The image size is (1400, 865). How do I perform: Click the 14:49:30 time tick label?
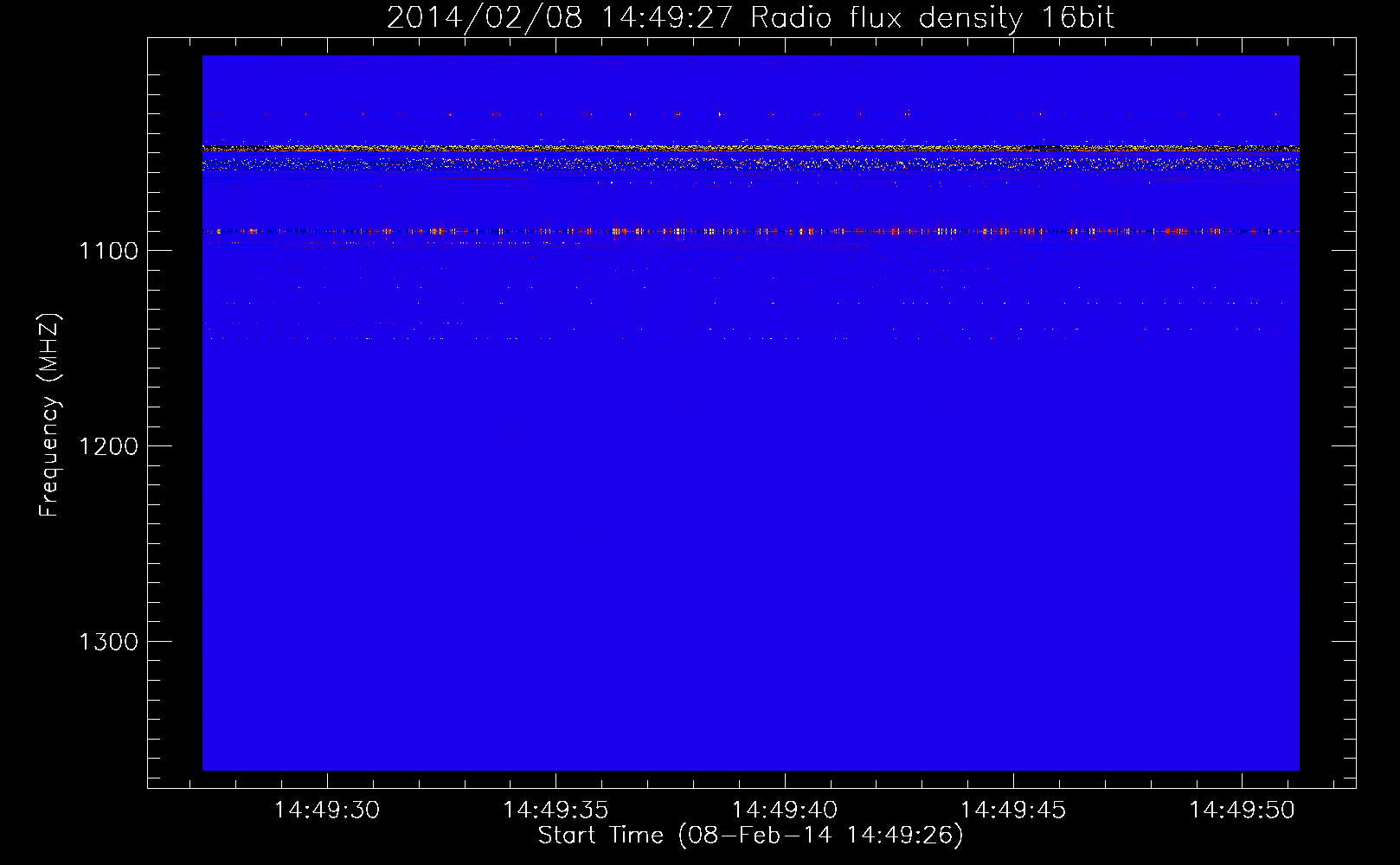(x=327, y=811)
